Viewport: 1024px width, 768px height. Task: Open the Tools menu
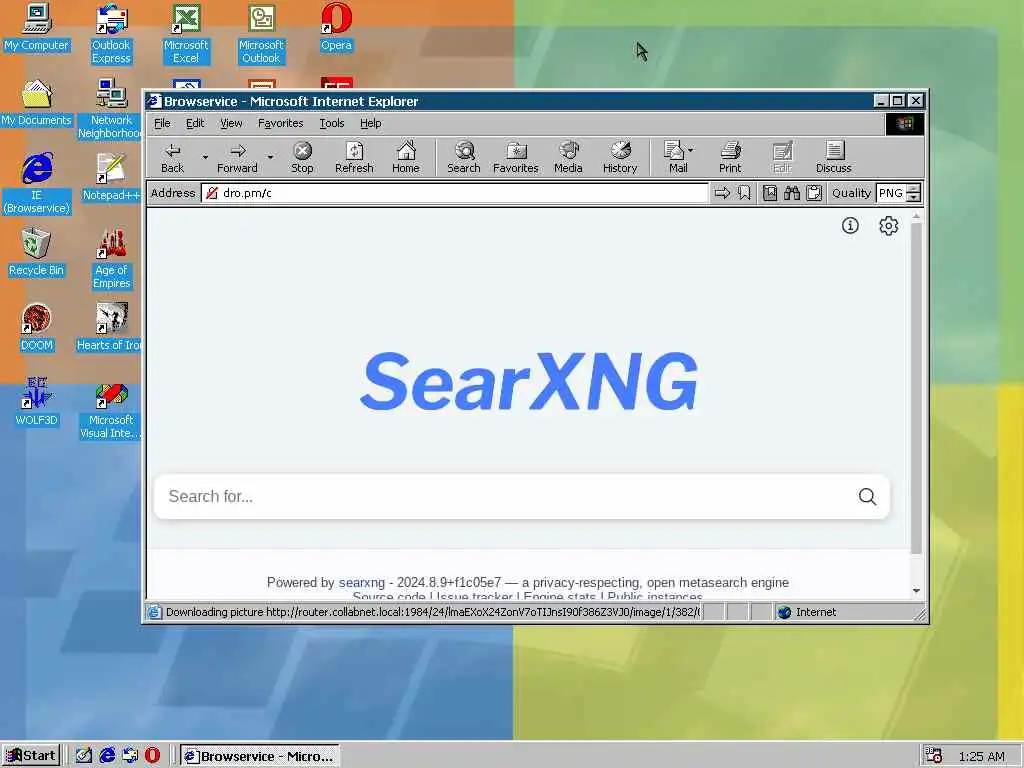point(332,123)
